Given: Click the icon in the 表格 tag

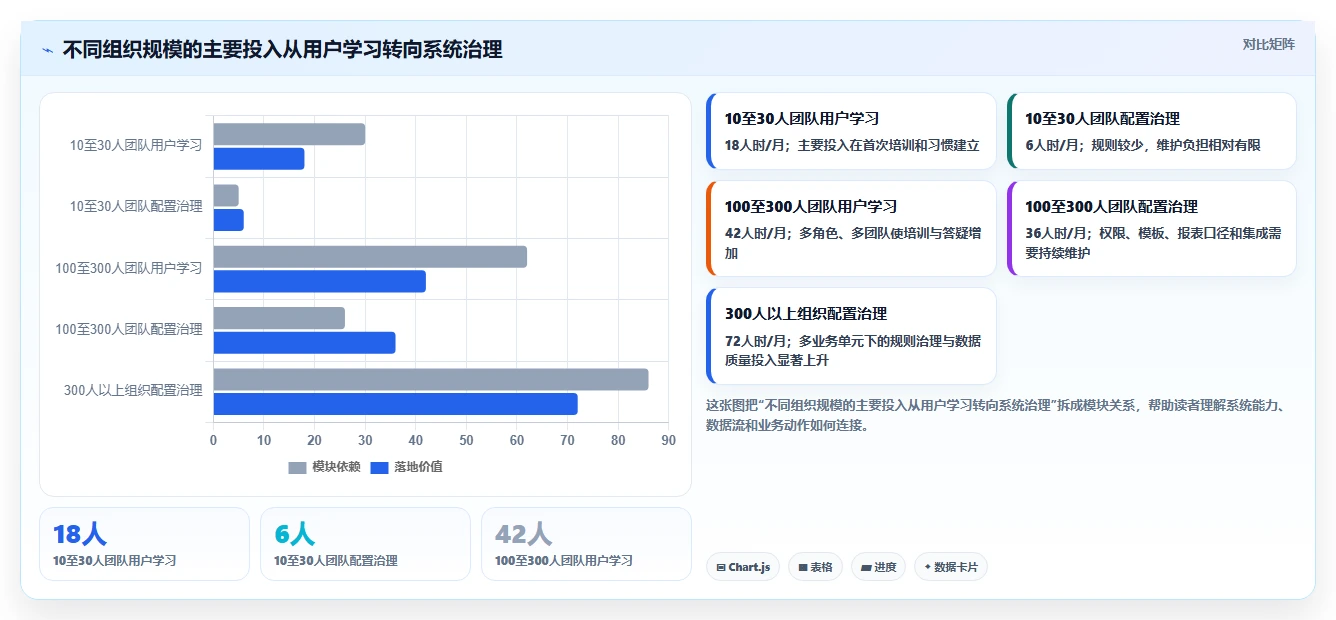Looking at the screenshot, I should pos(802,567).
